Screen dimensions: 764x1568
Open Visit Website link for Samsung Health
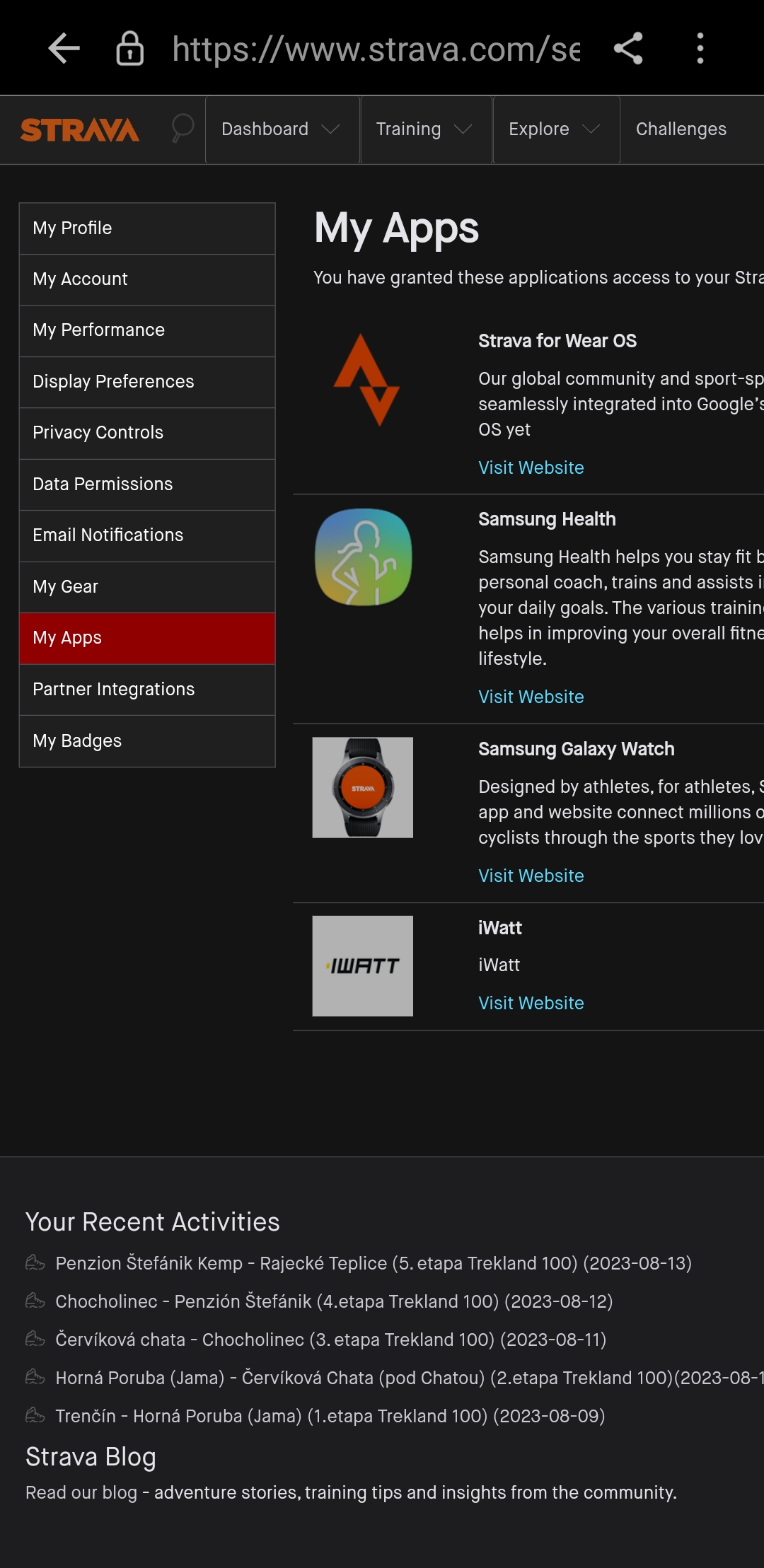(531, 697)
